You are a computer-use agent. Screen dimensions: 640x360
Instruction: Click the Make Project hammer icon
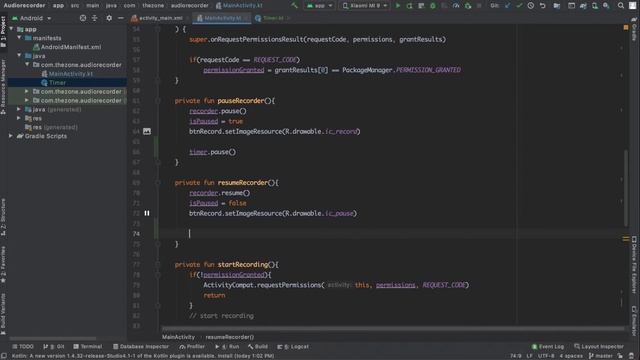[x=294, y=6]
